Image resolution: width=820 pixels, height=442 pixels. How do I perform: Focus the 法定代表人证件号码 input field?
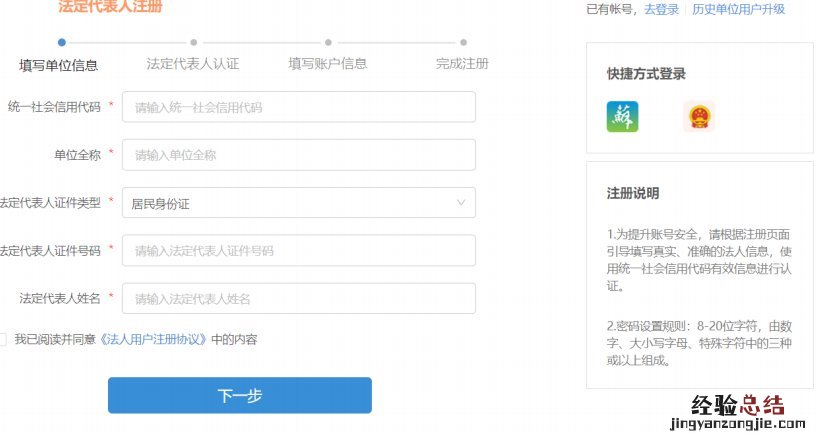coord(298,250)
